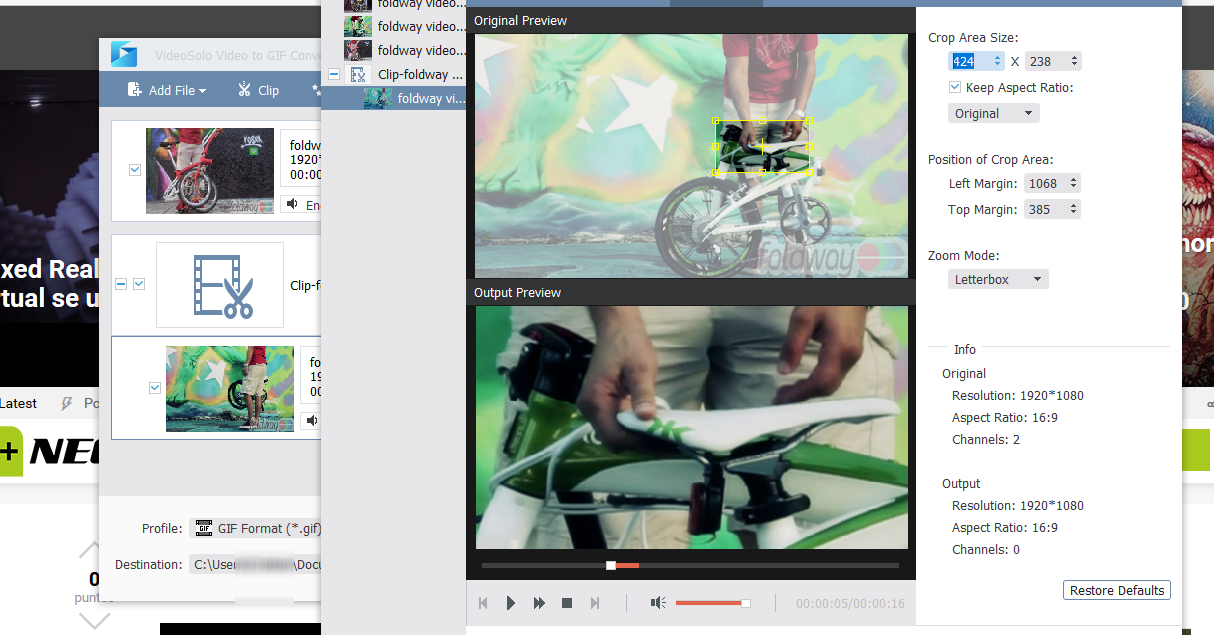Uncheck the first foldway video checkbox
The image size is (1214, 635).
point(135,171)
